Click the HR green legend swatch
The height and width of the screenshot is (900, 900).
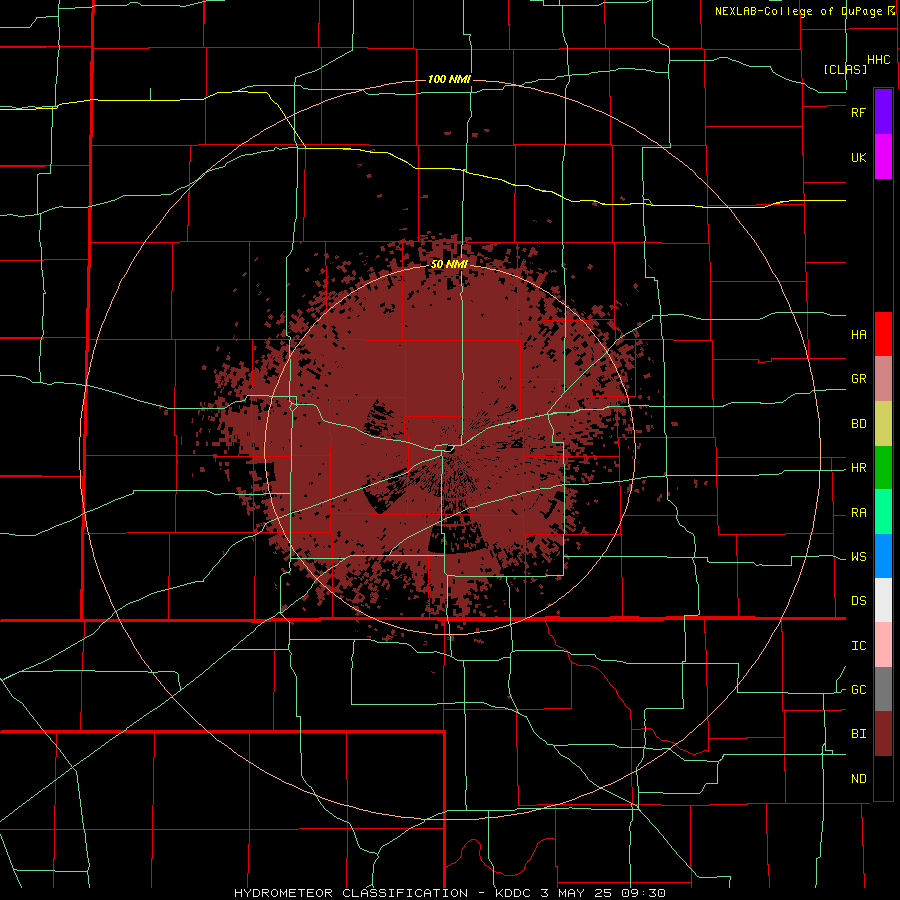point(883,467)
